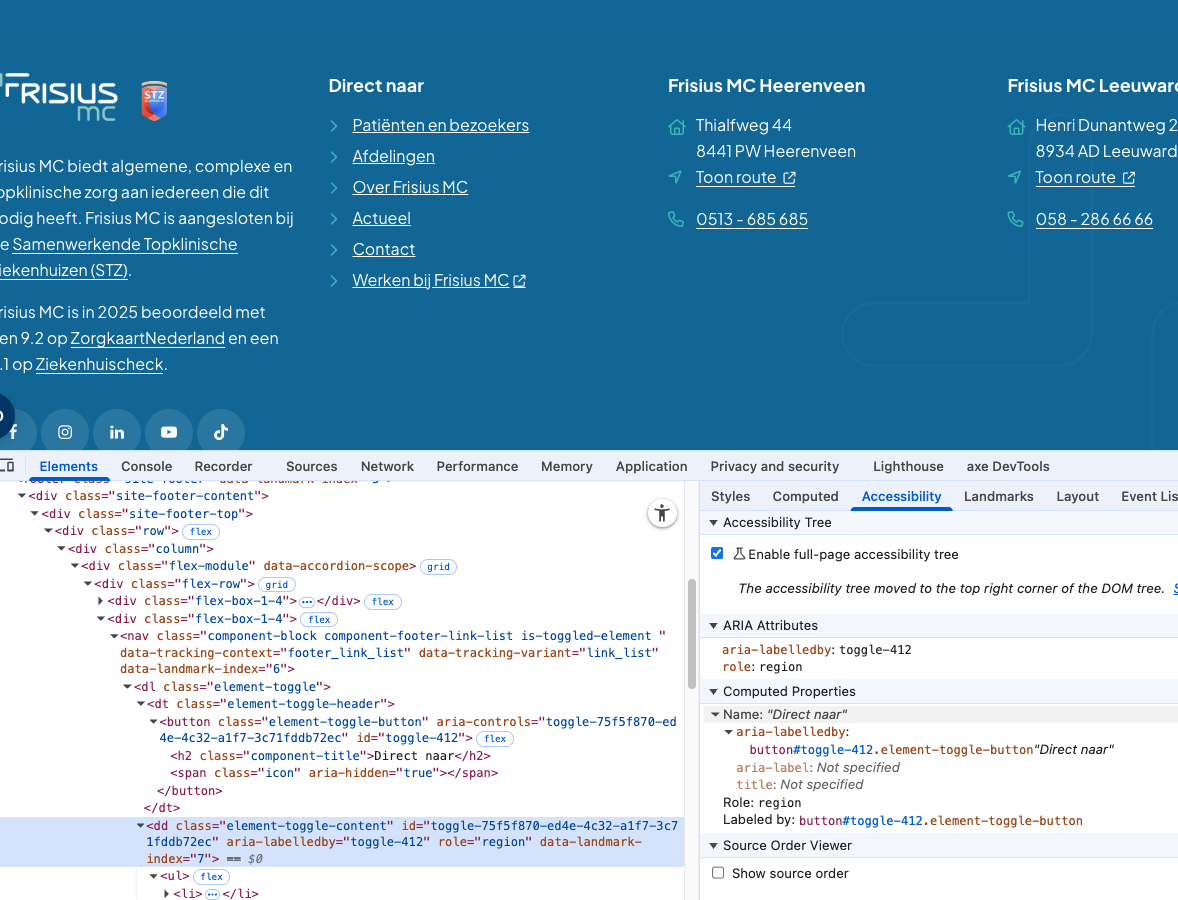Click the Elements panel vertical scrollbar
Viewport: 1178px width, 900px height.
(x=692, y=634)
